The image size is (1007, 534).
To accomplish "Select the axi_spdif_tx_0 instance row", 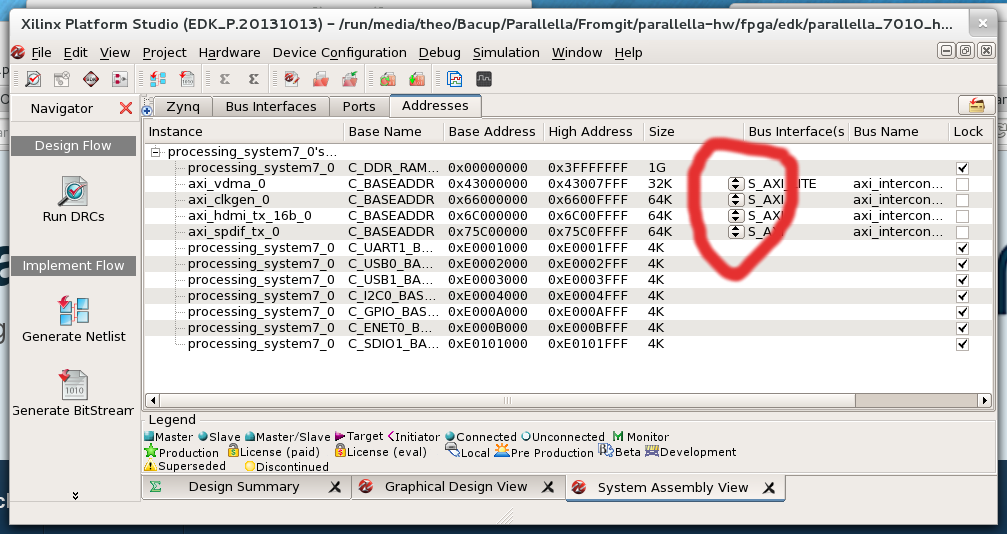I will [234, 232].
